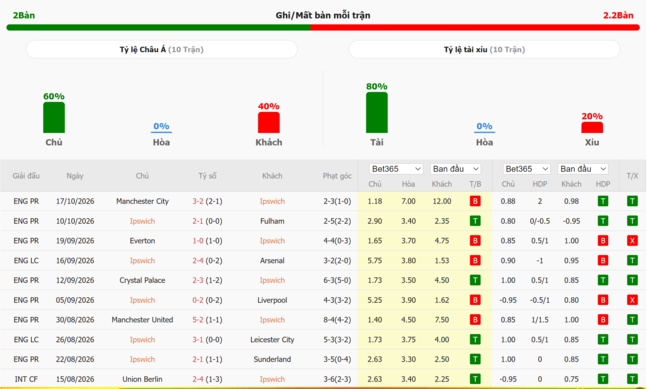Click T/X badge in Sunderland row
The image size is (650, 389).
(x=632, y=359)
